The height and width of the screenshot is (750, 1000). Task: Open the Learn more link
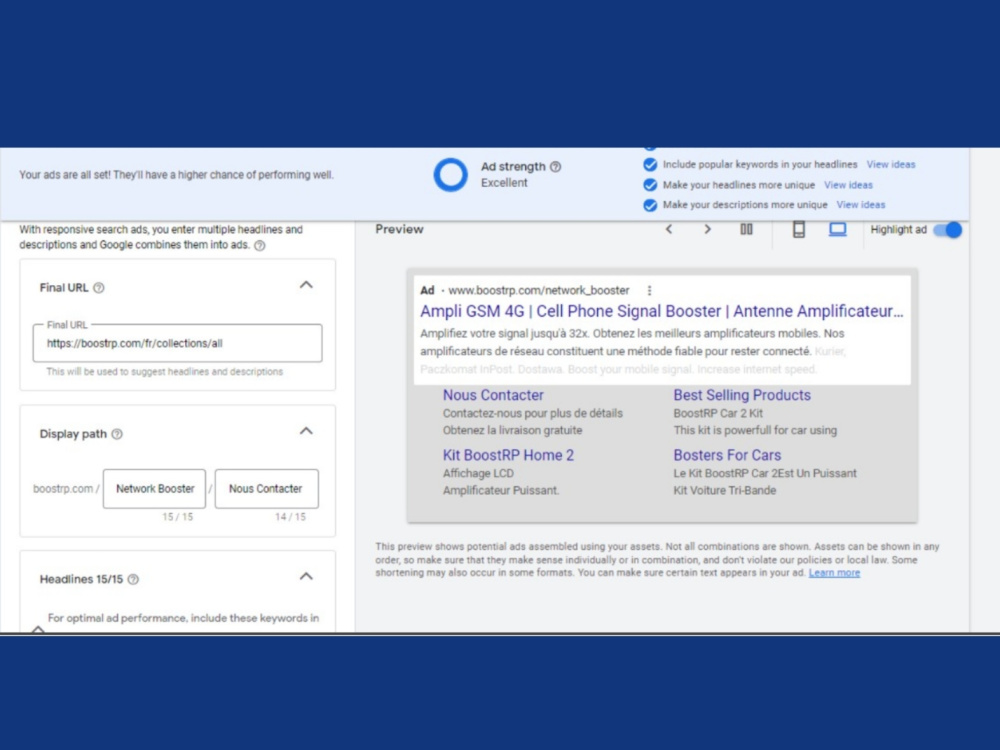(x=834, y=573)
